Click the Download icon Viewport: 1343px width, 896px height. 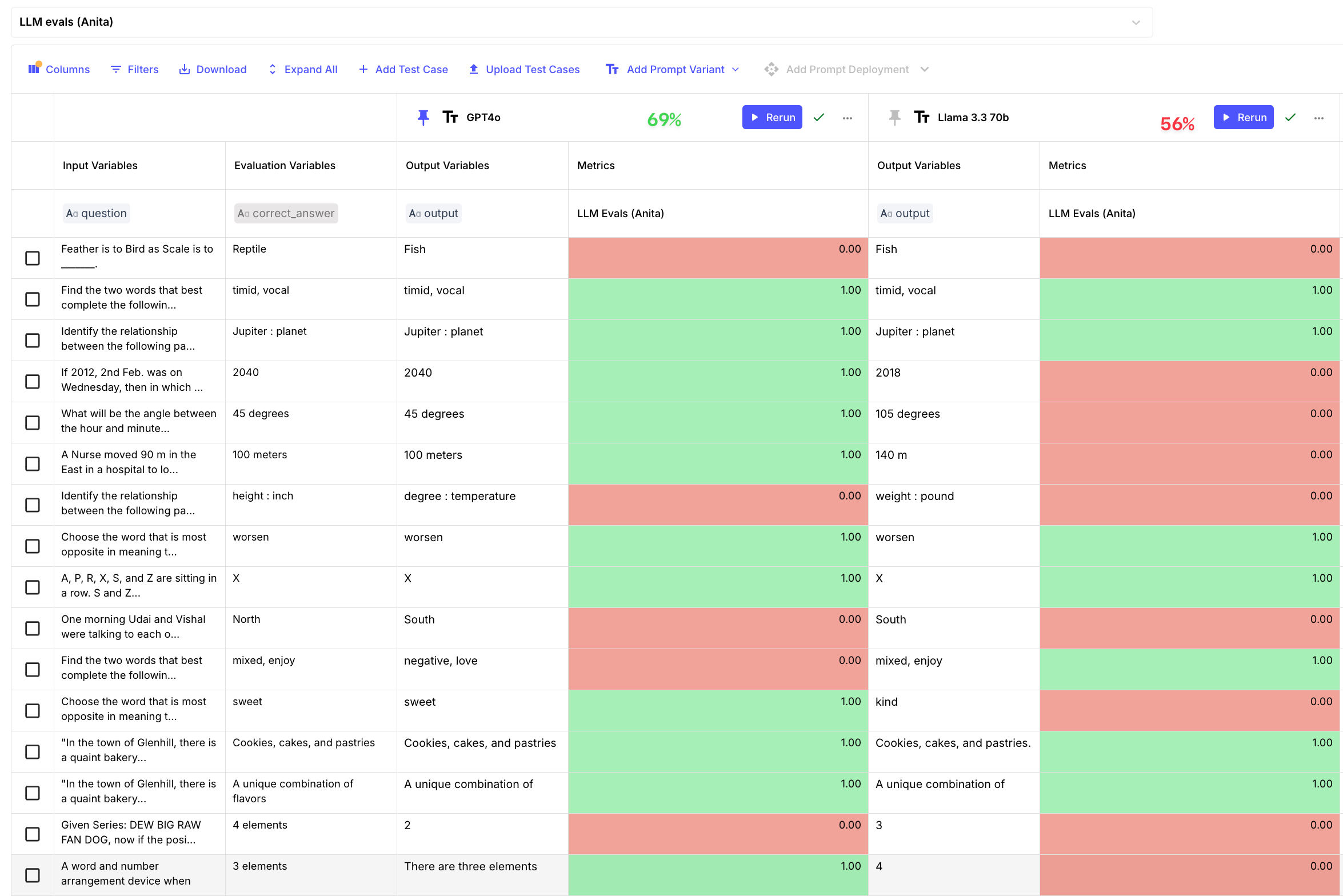[184, 69]
